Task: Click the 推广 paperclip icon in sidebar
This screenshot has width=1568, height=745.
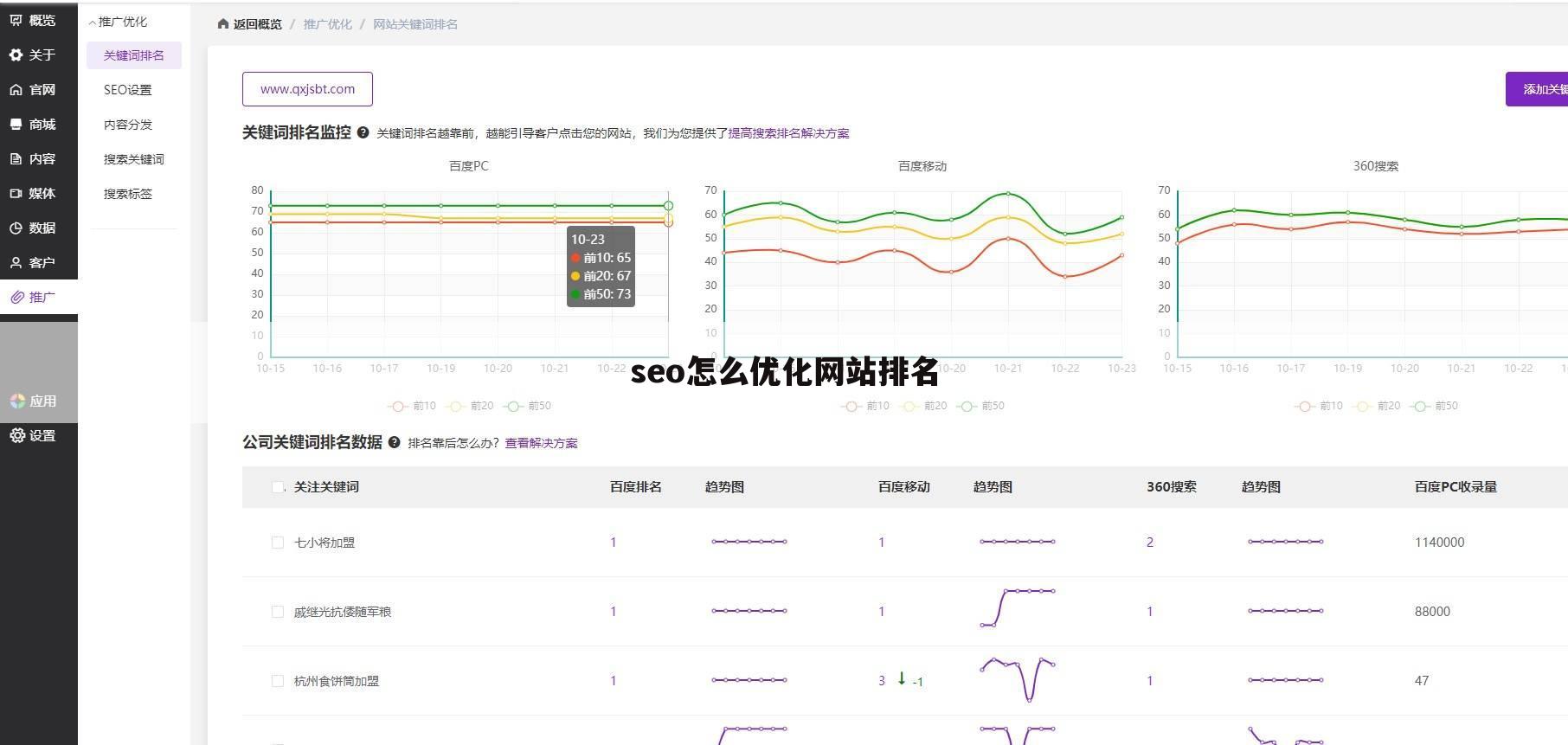Action: click(x=16, y=297)
